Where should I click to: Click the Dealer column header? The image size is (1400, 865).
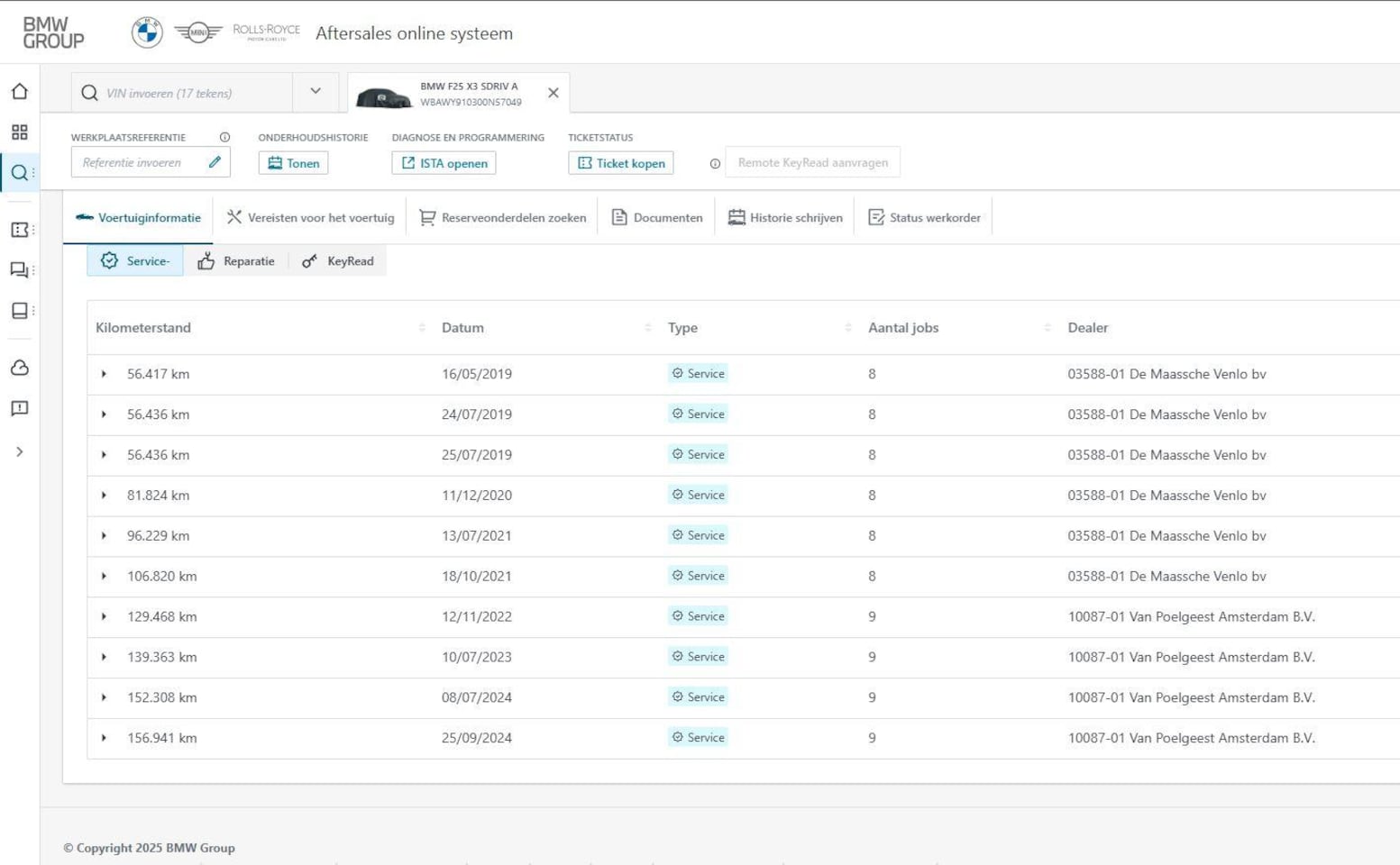(1088, 328)
